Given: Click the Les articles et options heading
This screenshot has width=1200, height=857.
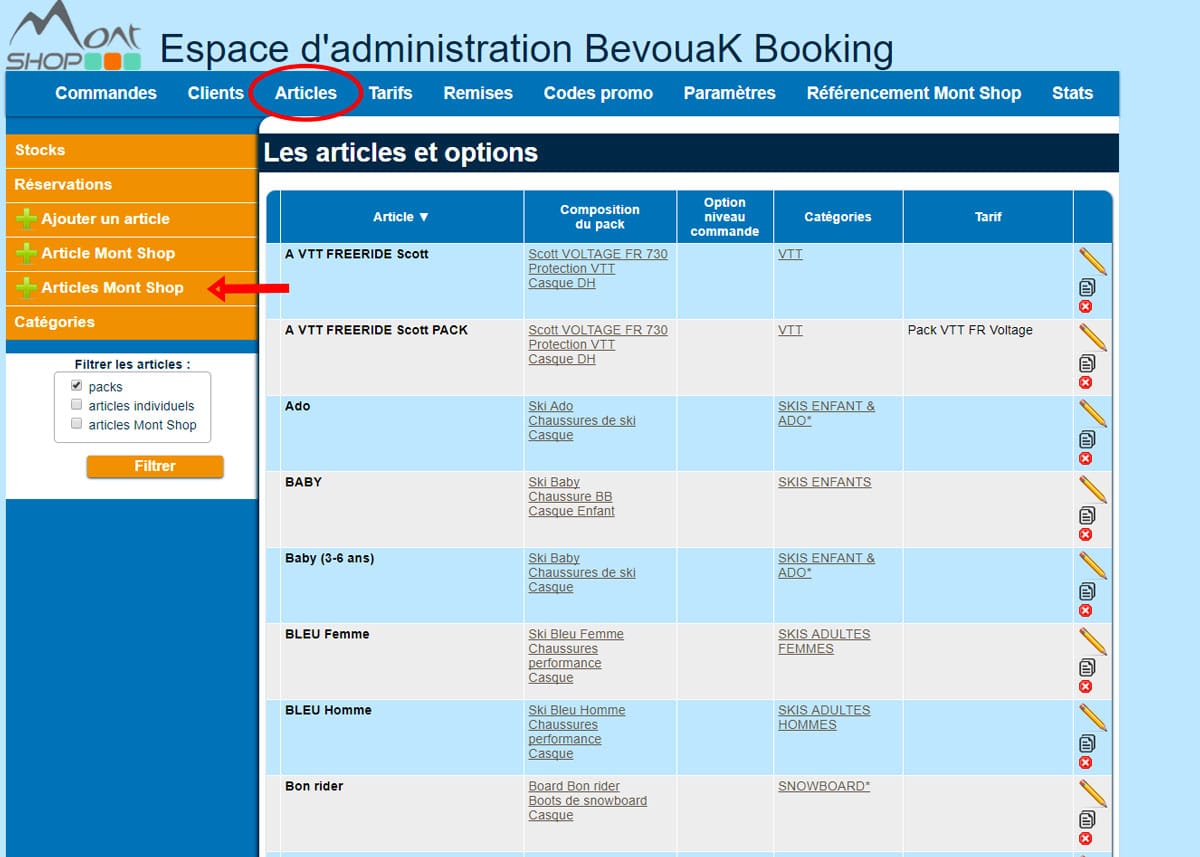Looking at the screenshot, I should (401, 153).
